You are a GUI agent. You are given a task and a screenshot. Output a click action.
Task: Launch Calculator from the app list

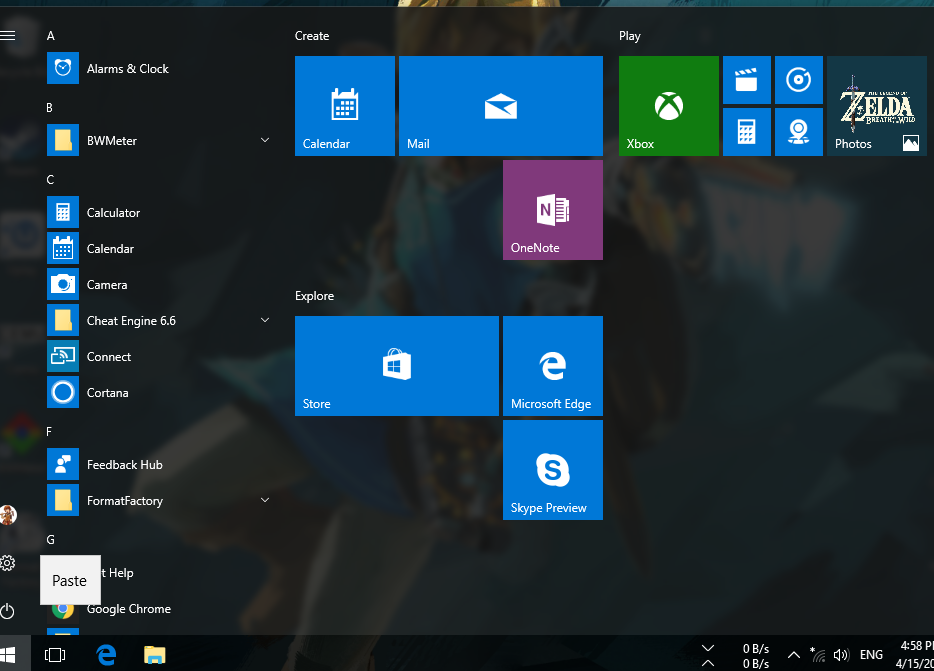click(x=158, y=213)
